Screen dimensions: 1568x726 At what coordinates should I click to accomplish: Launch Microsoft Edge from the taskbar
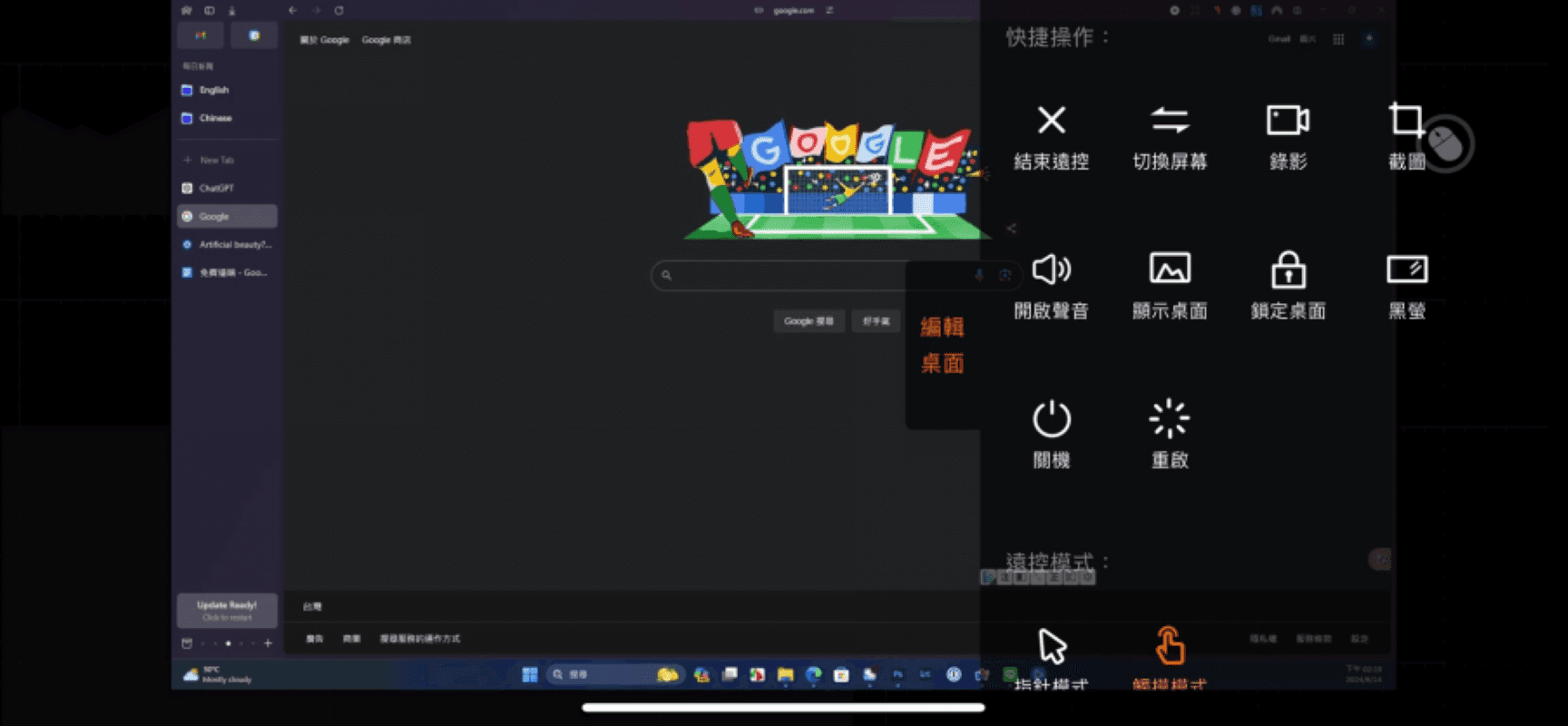[813, 674]
